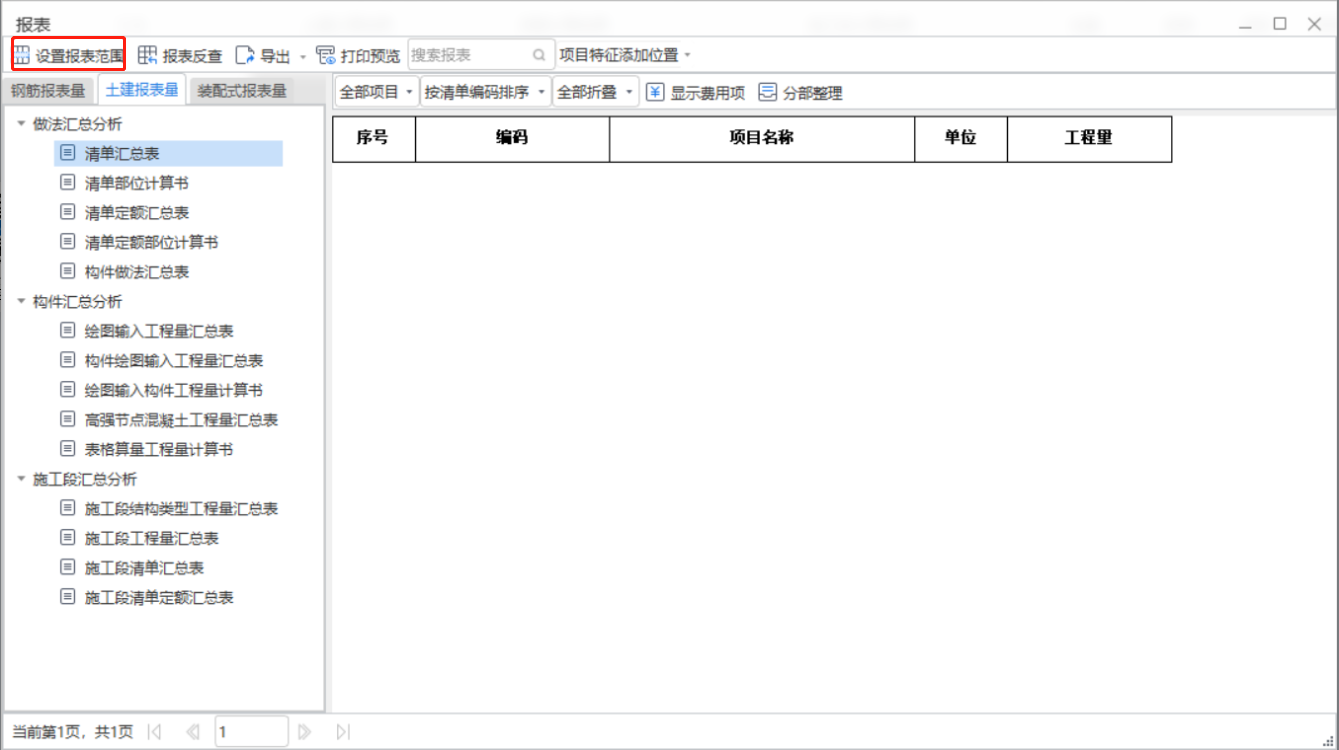
Task: Click document icon beside 高强节点混凝土工程量汇总表
Action: (68, 419)
